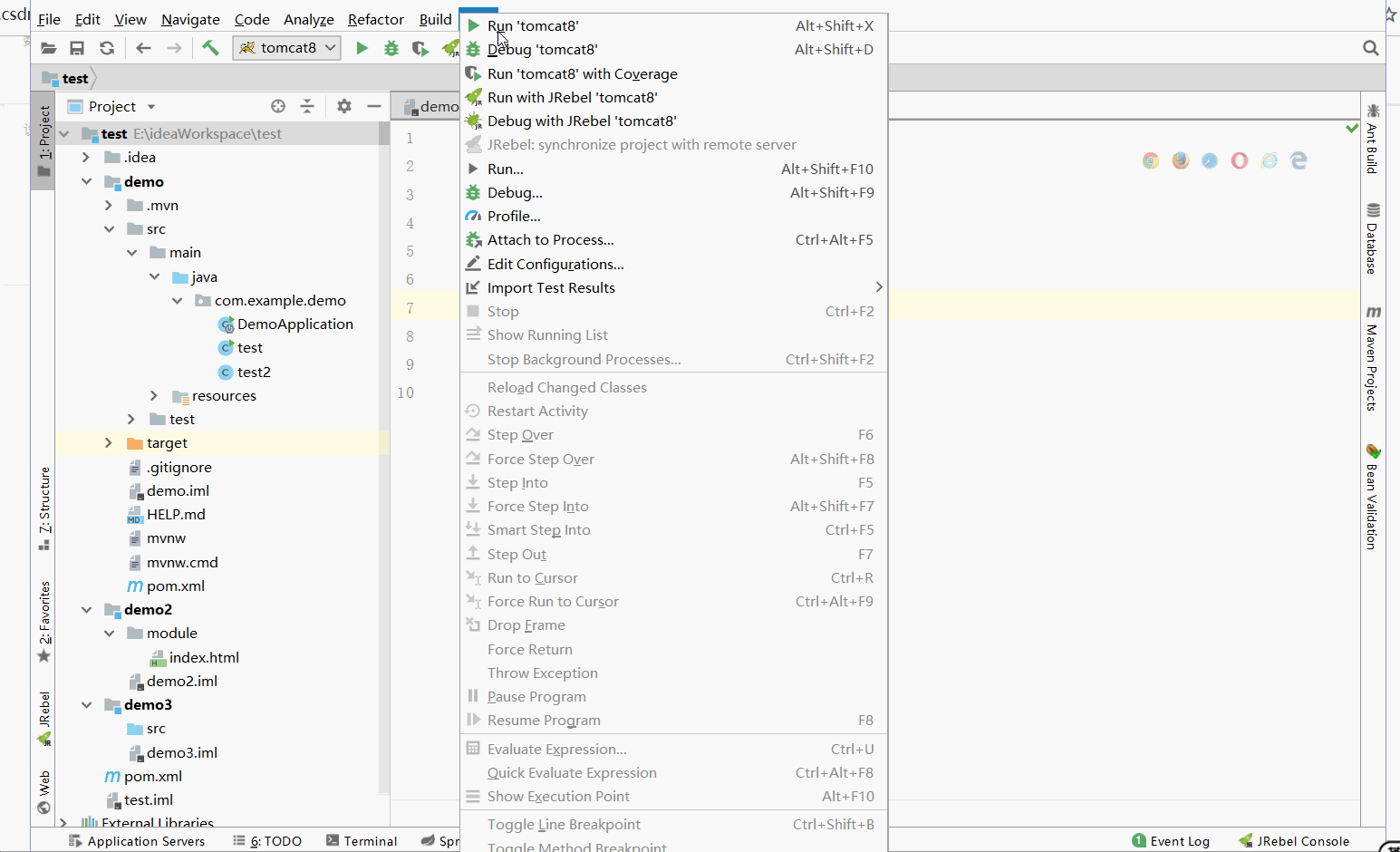This screenshot has width=1400, height=852.
Task: Open preview in Safari browser icon
Action: click(1210, 160)
